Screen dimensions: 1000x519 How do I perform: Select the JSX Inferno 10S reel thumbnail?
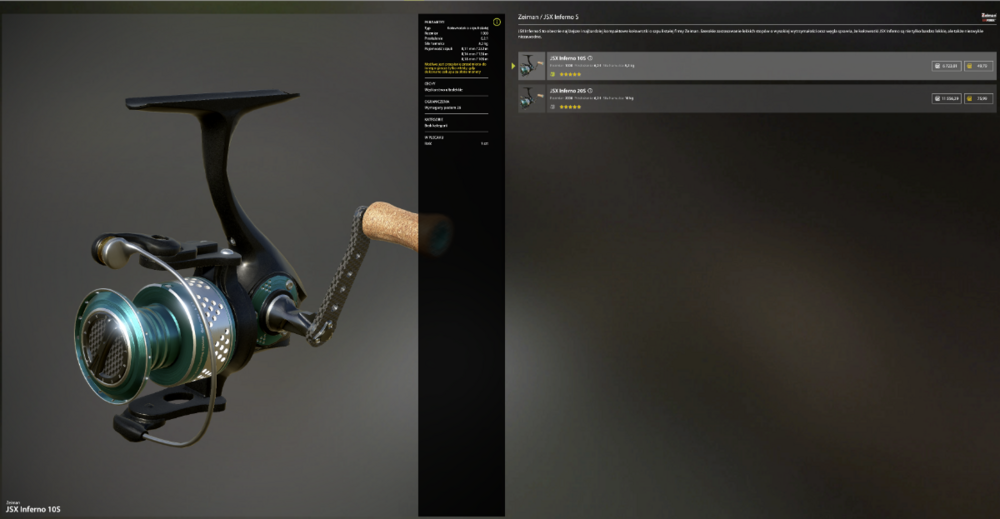[531, 66]
